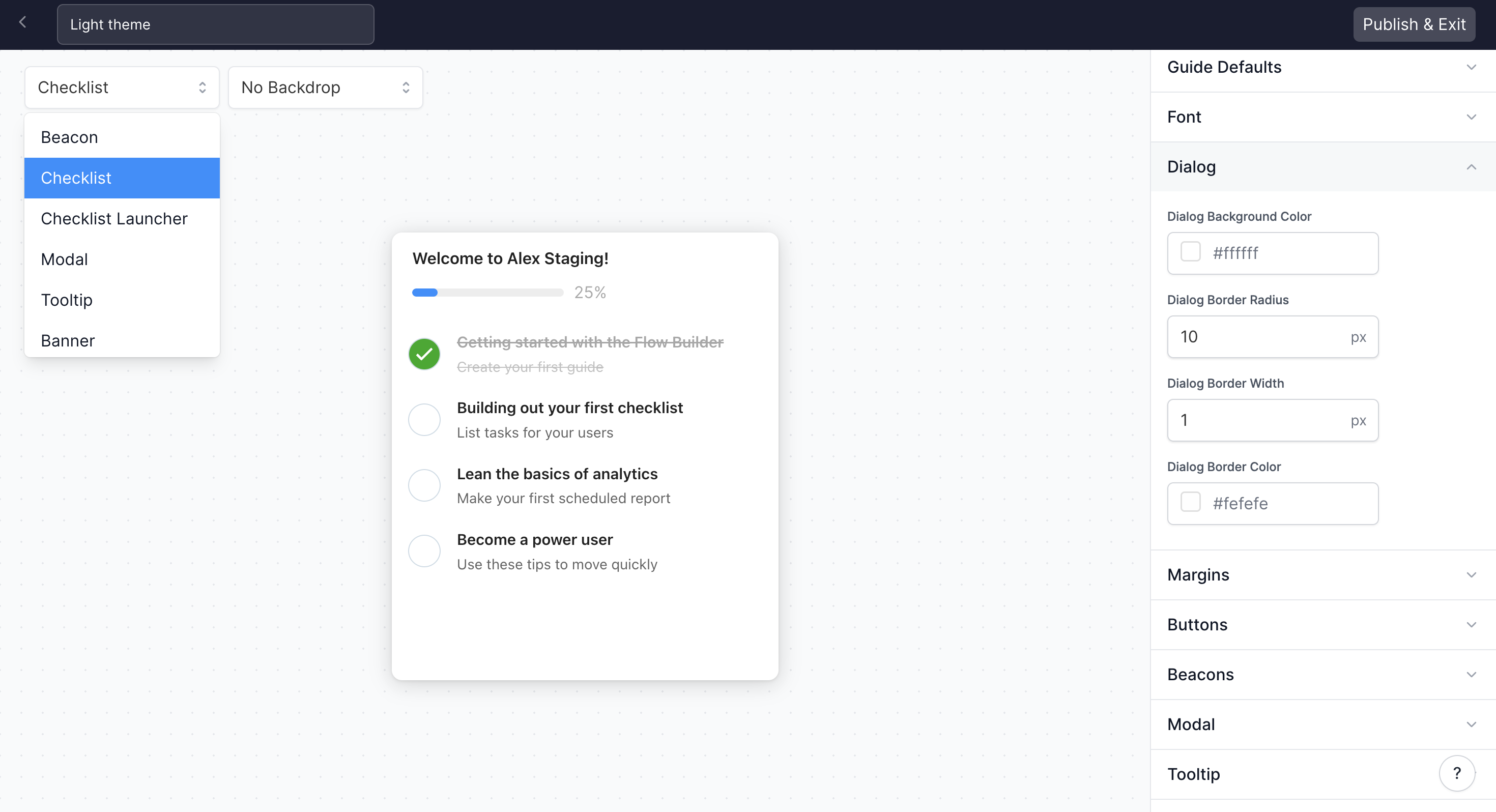Viewport: 1496px width, 812px height.
Task: Click the Dialog Border Color label
Action: [x=1224, y=467]
